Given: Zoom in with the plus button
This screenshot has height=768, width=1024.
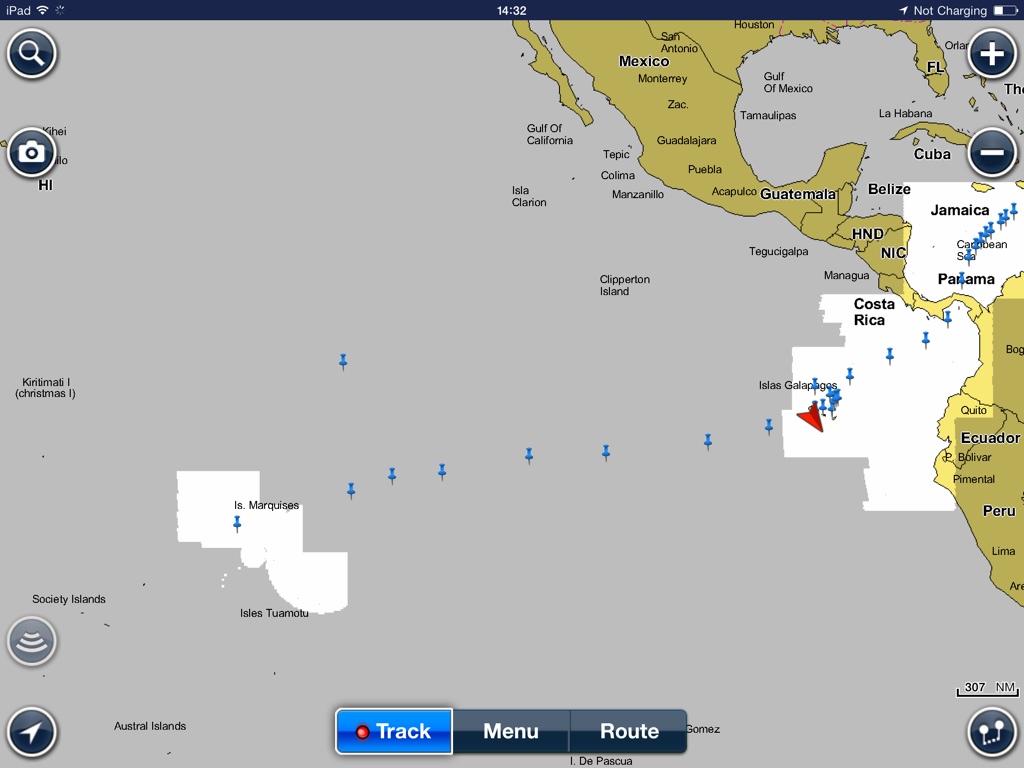Looking at the screenshot, I should [991, 54].
